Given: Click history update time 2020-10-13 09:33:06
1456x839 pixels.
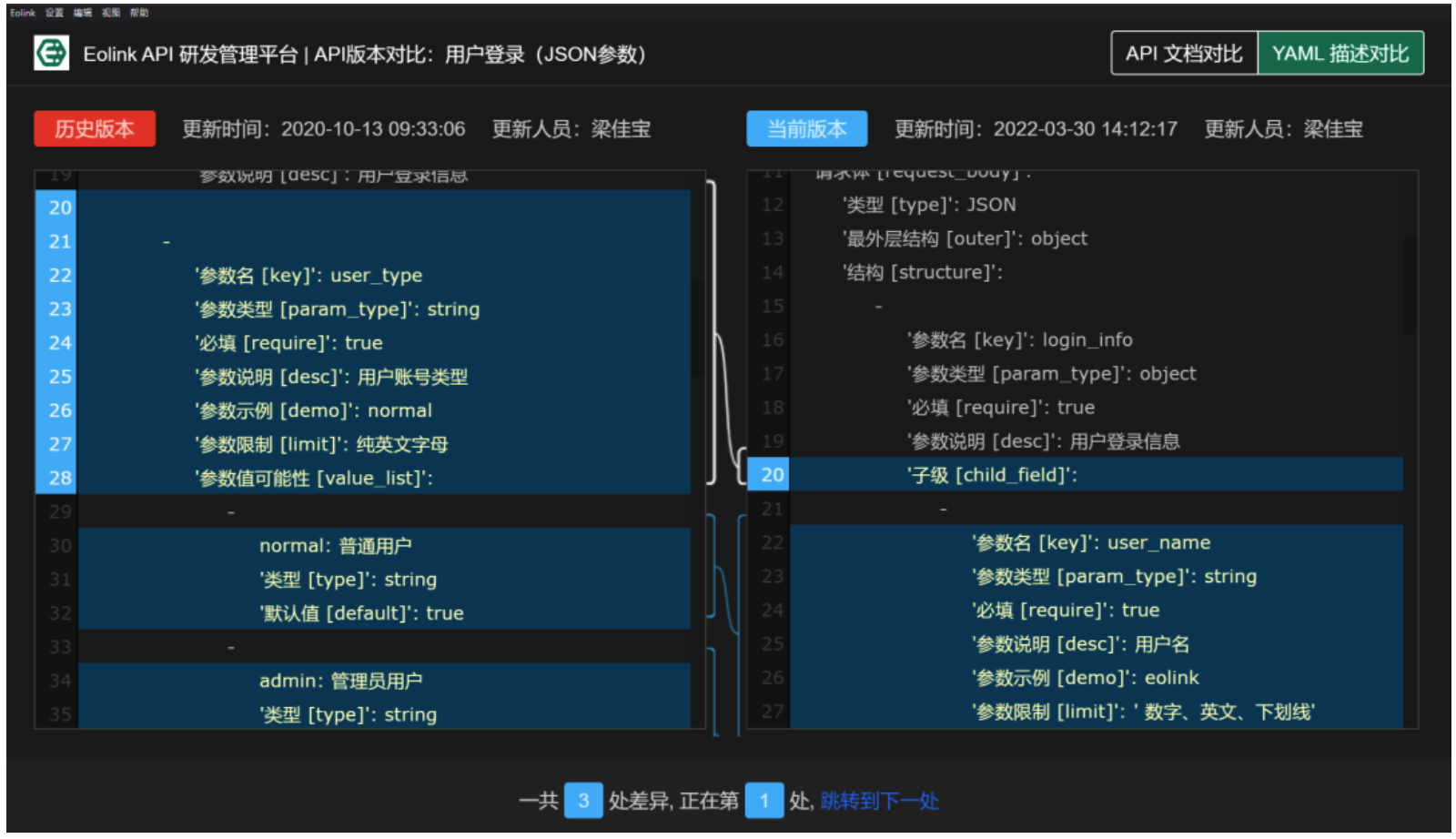Looking at the screenshot, I should [373, 129].
